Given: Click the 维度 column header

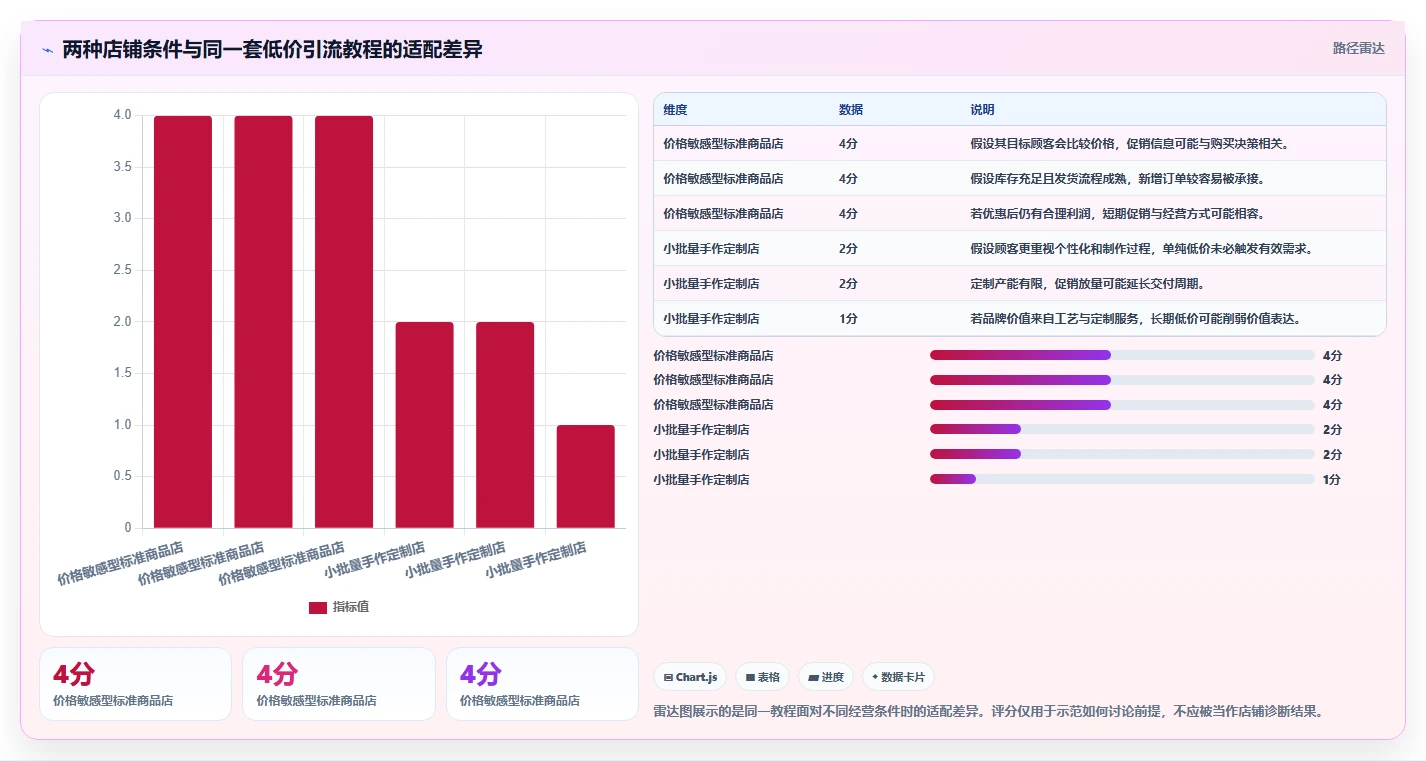Looking at the screenshot, I should point(675,110).
